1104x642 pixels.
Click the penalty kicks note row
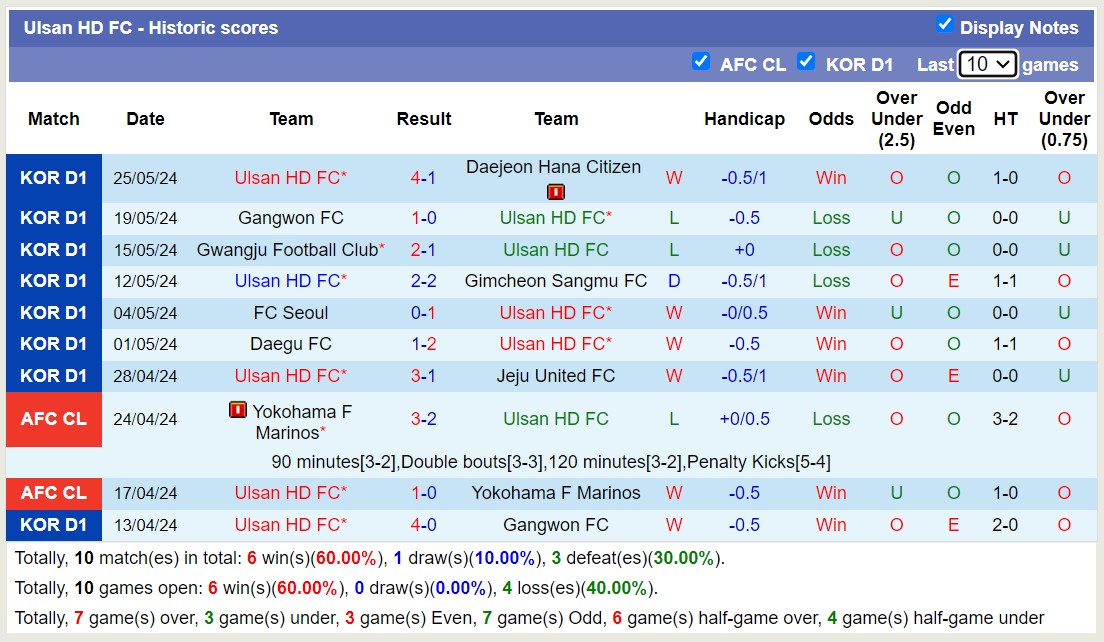point(553,461)
